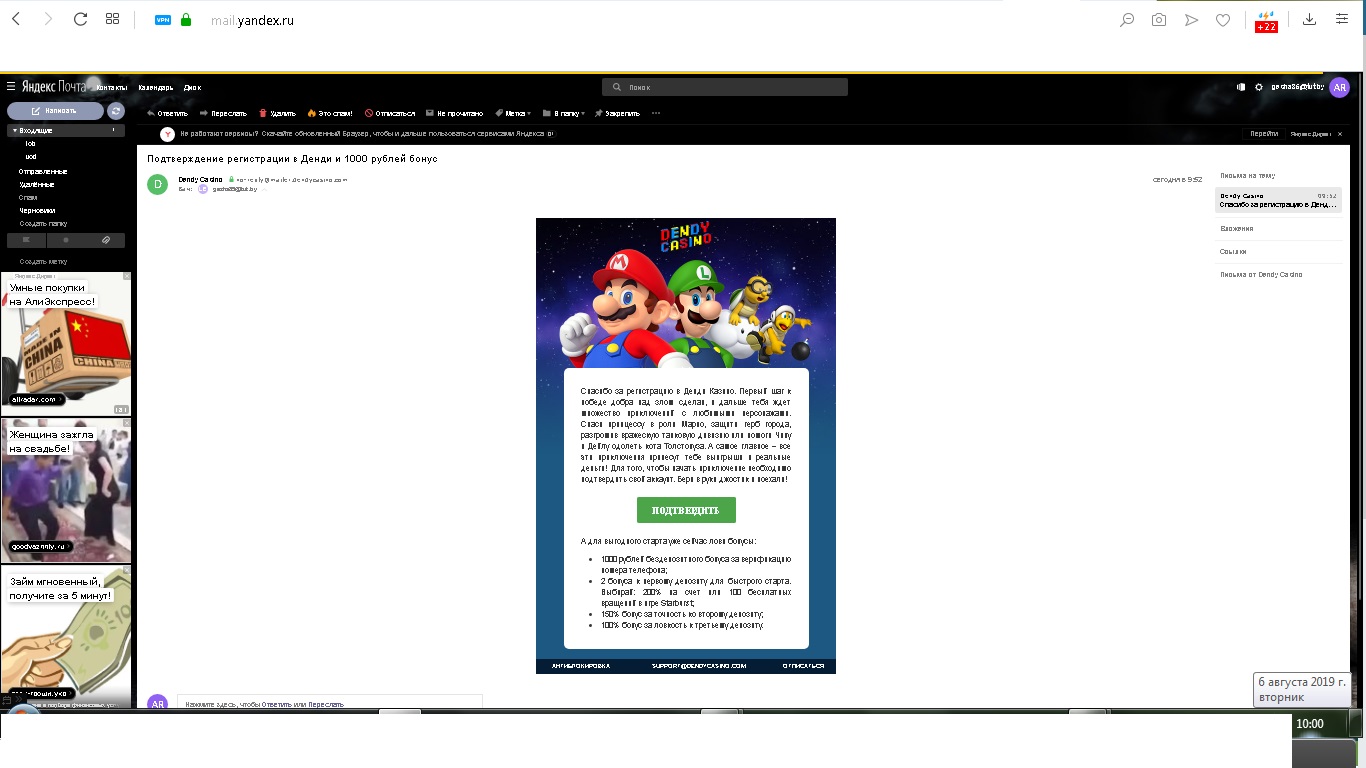
Task: Reload the mail.yandex.ru page
Action: point(81,19)
